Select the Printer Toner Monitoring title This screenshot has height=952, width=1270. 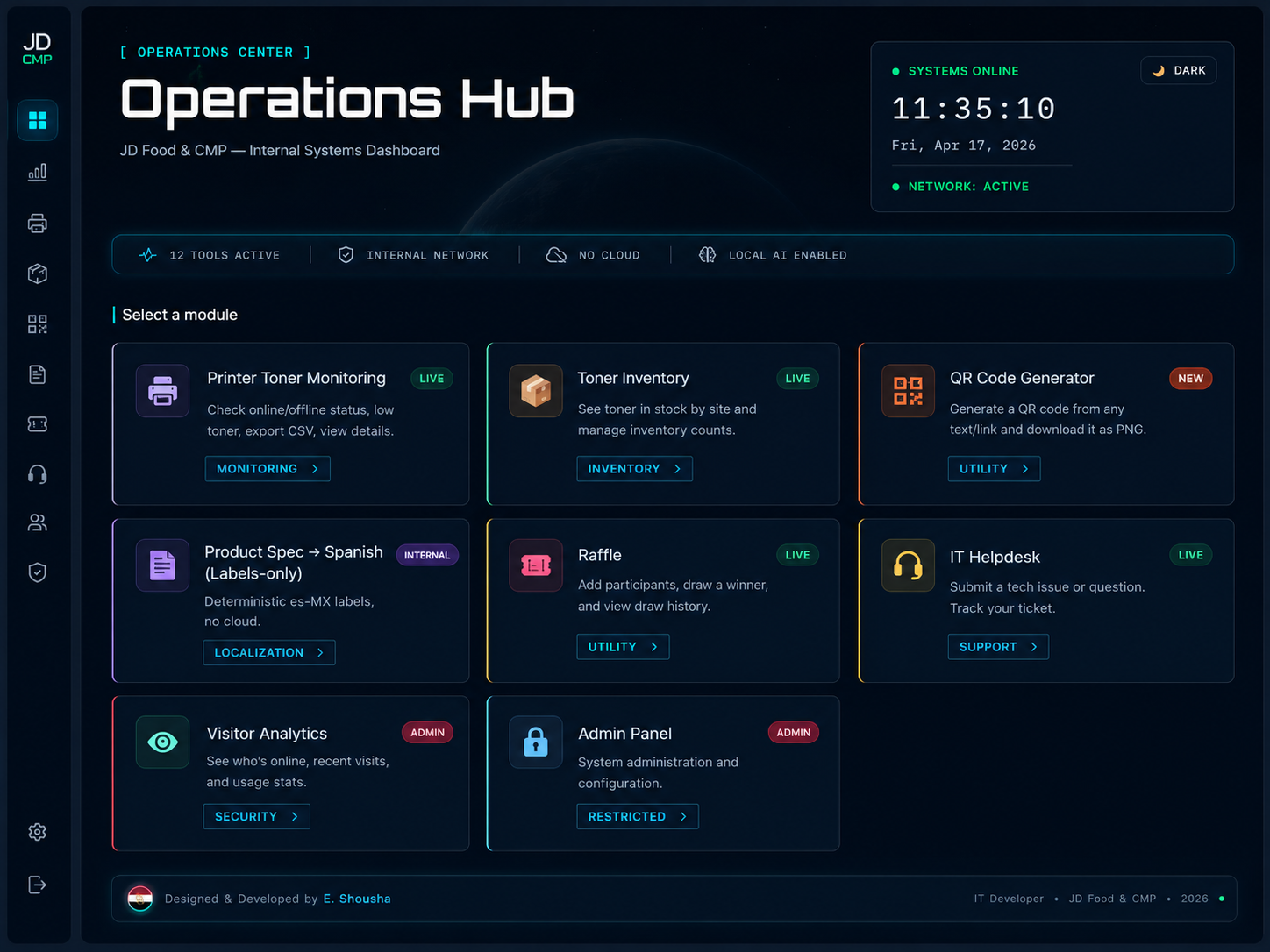pos(296,378)
